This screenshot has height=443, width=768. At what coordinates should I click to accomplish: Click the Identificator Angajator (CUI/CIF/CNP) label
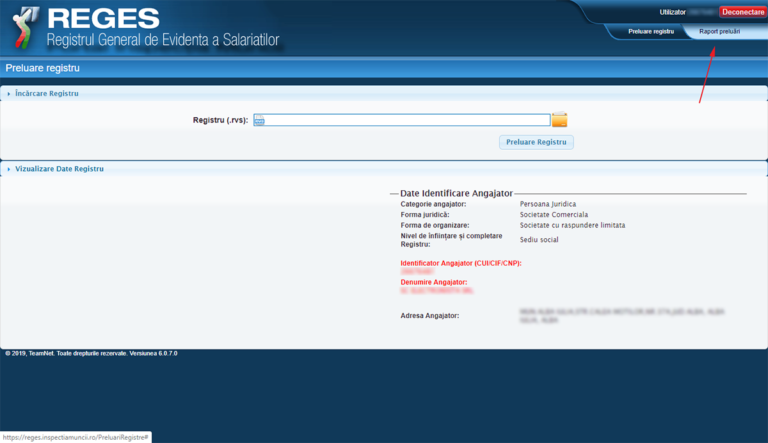(x=461, y=263)
